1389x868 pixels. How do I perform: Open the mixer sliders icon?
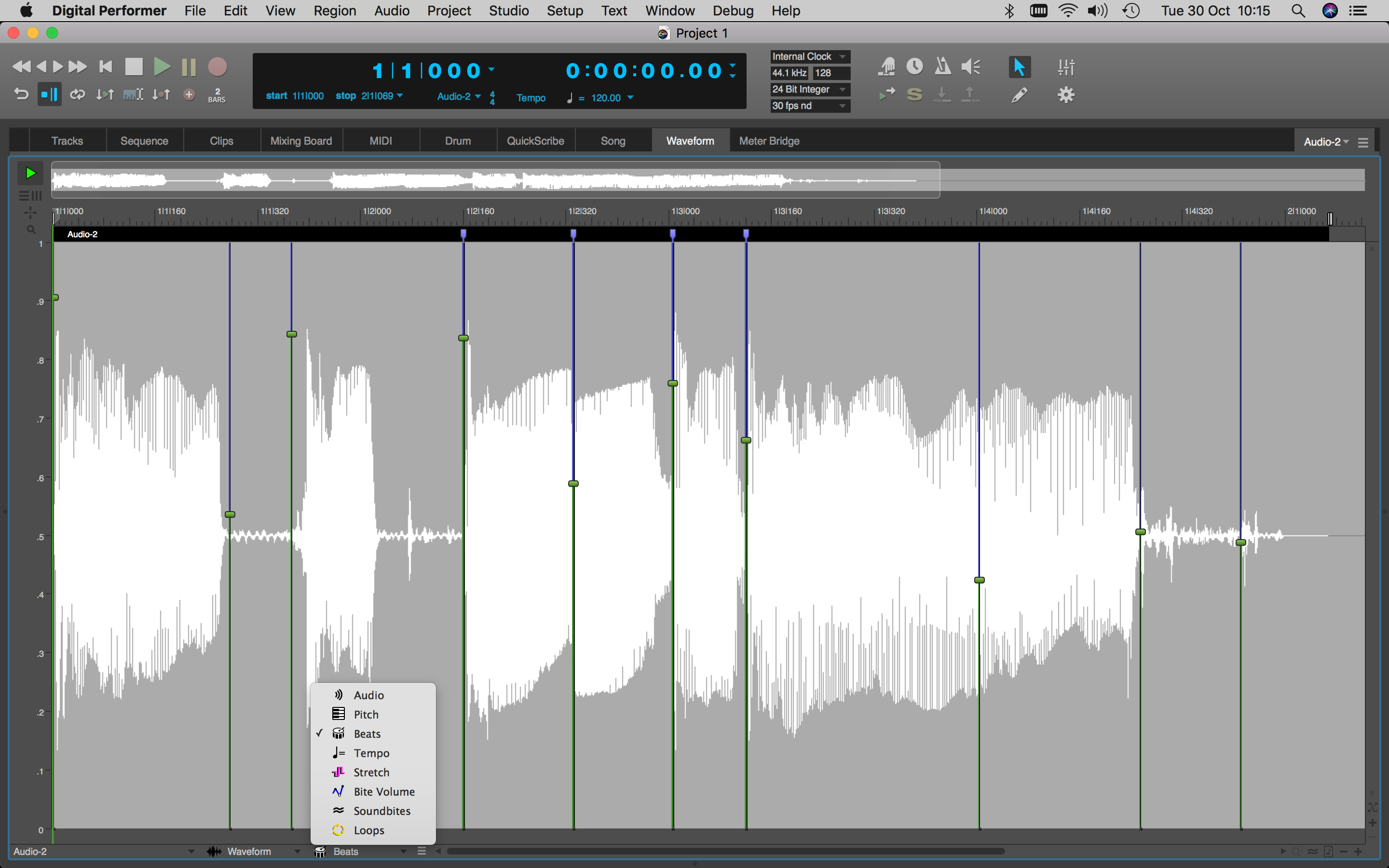1066,67
